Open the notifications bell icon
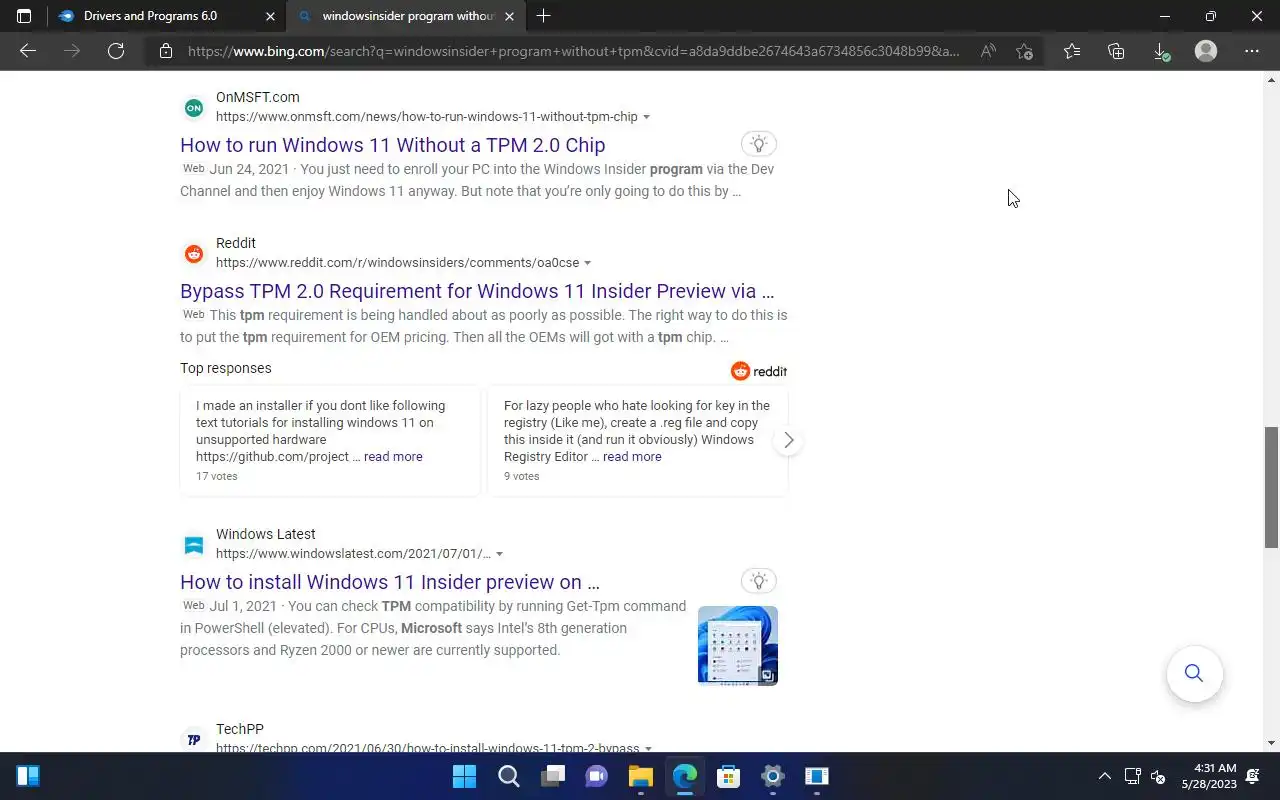The height and width of the screenshot is (800, 1280). tap(1253, 776)
